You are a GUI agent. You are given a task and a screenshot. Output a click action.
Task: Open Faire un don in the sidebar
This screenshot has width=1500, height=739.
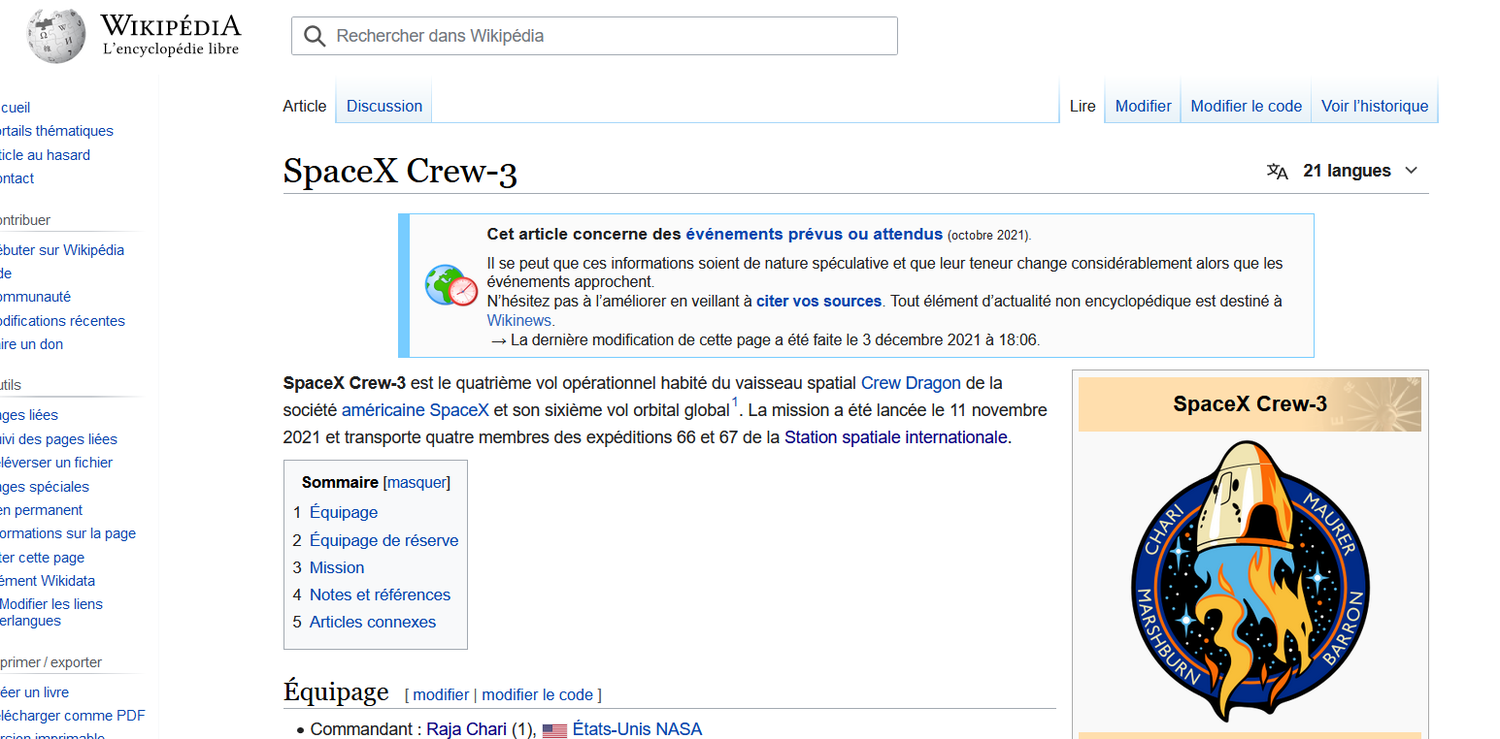(x=31, y=344)
